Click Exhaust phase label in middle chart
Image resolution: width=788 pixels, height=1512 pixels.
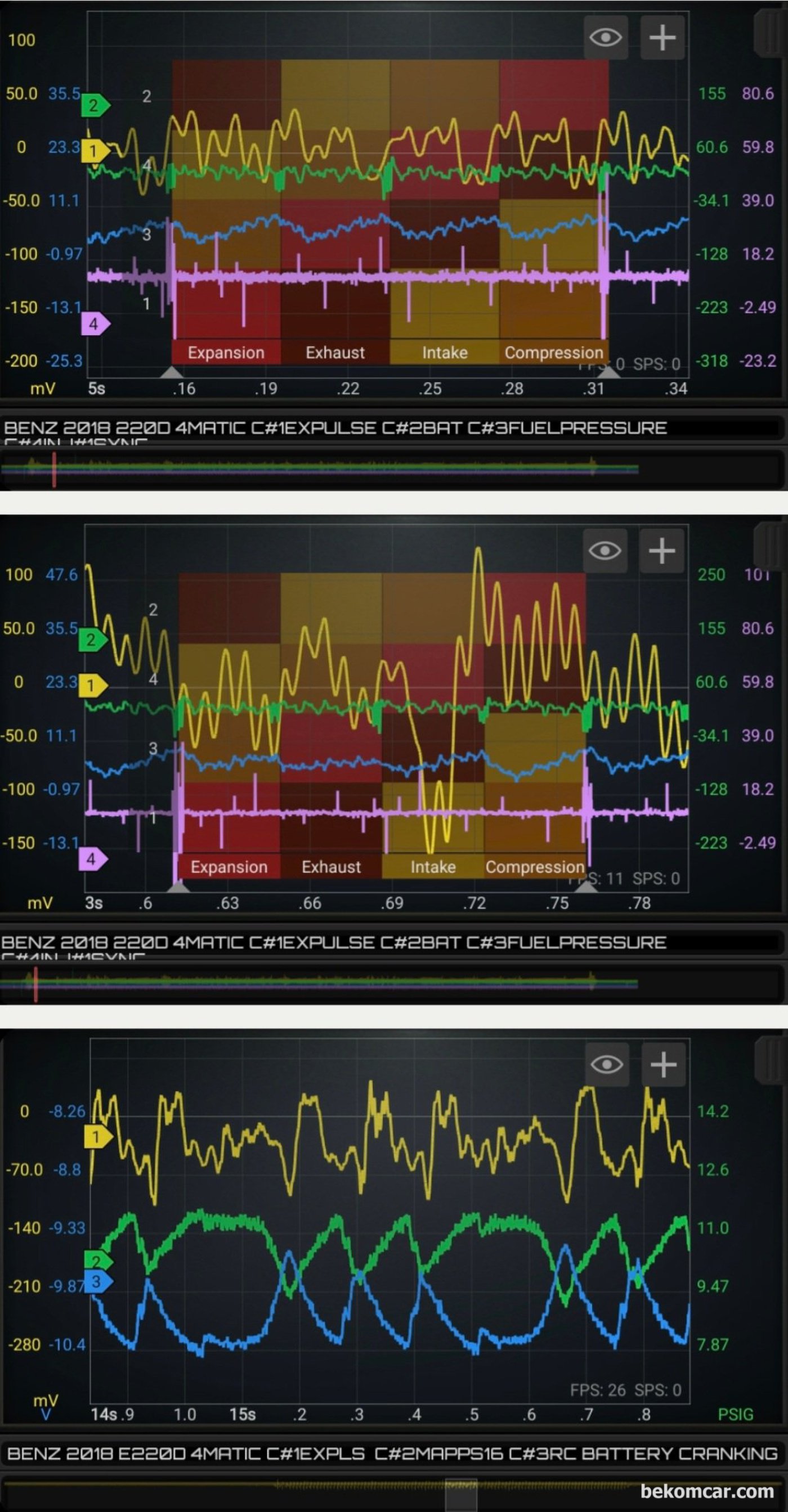pos(331,867)
